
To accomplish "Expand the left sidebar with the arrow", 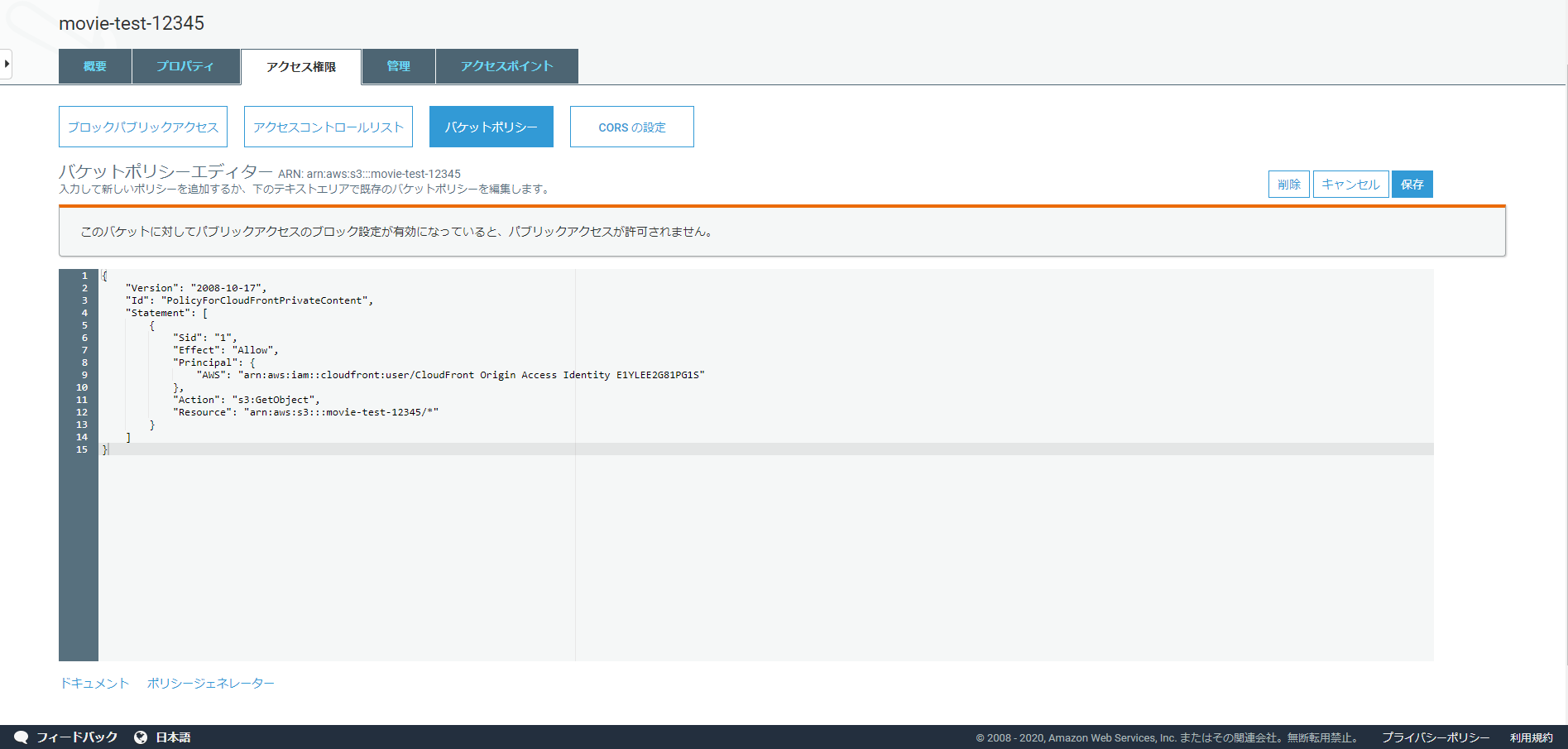I will click(x=7, y=63).
